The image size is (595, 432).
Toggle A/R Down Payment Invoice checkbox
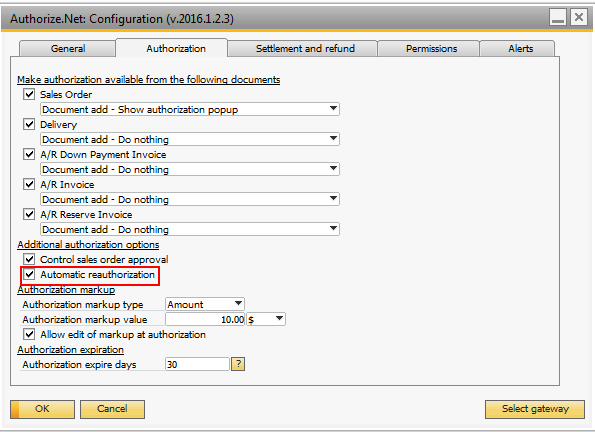coord(29,154)
